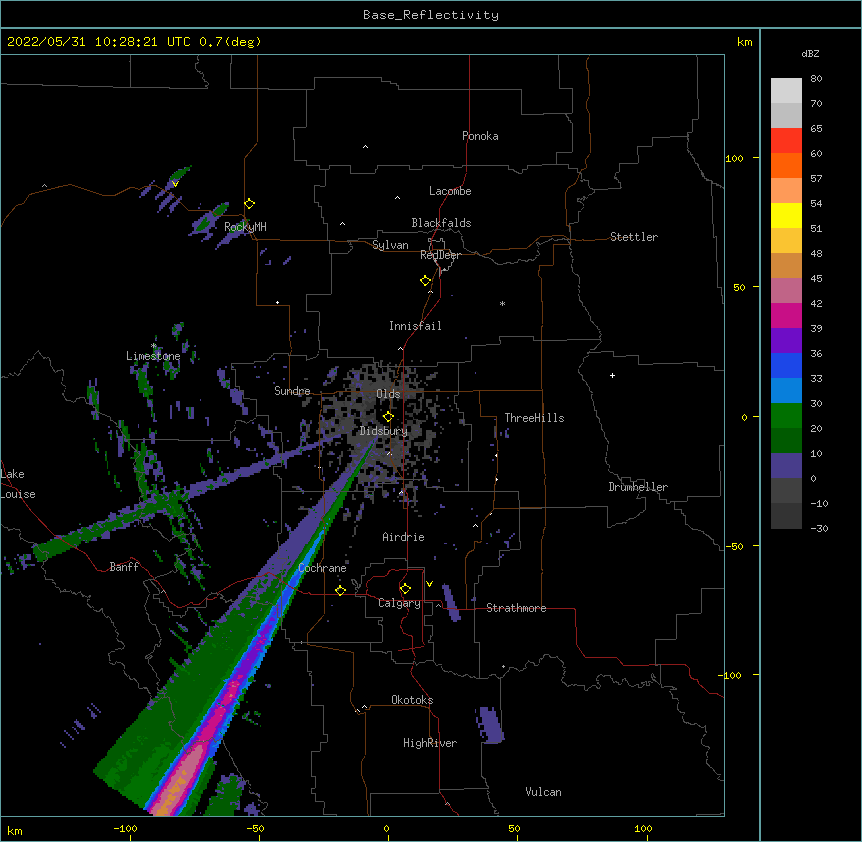This screenshot has width=862, height=842.
Task: Select the Olds label
Action: 388,394
